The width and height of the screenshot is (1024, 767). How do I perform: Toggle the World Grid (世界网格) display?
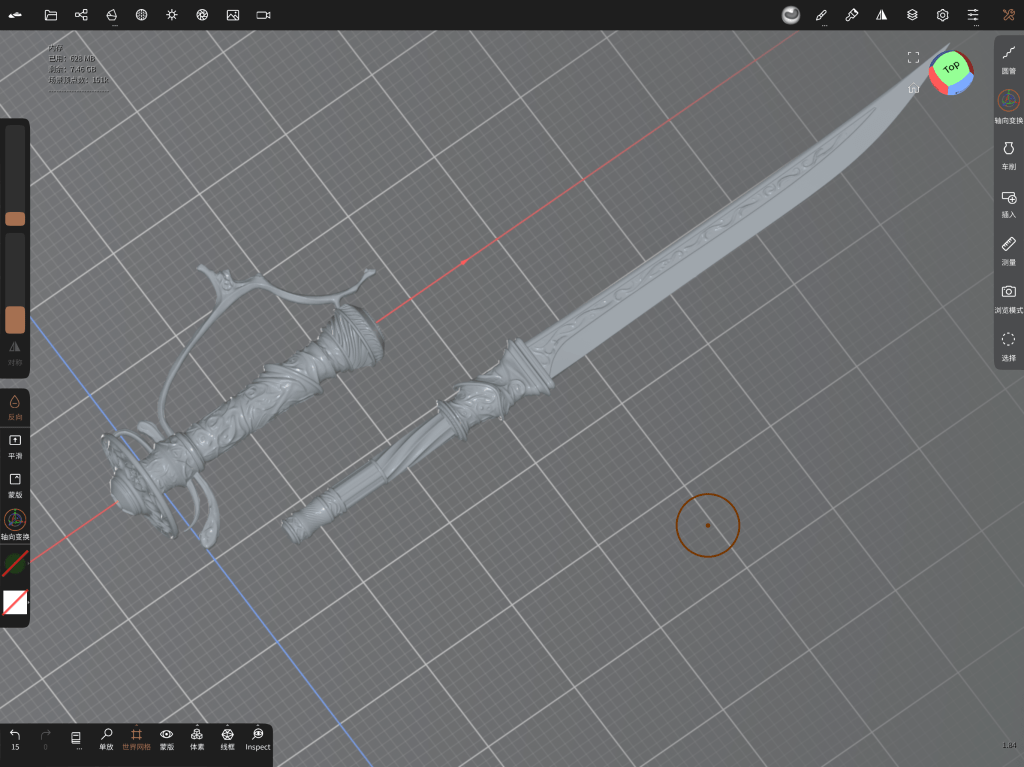[136, 739]
